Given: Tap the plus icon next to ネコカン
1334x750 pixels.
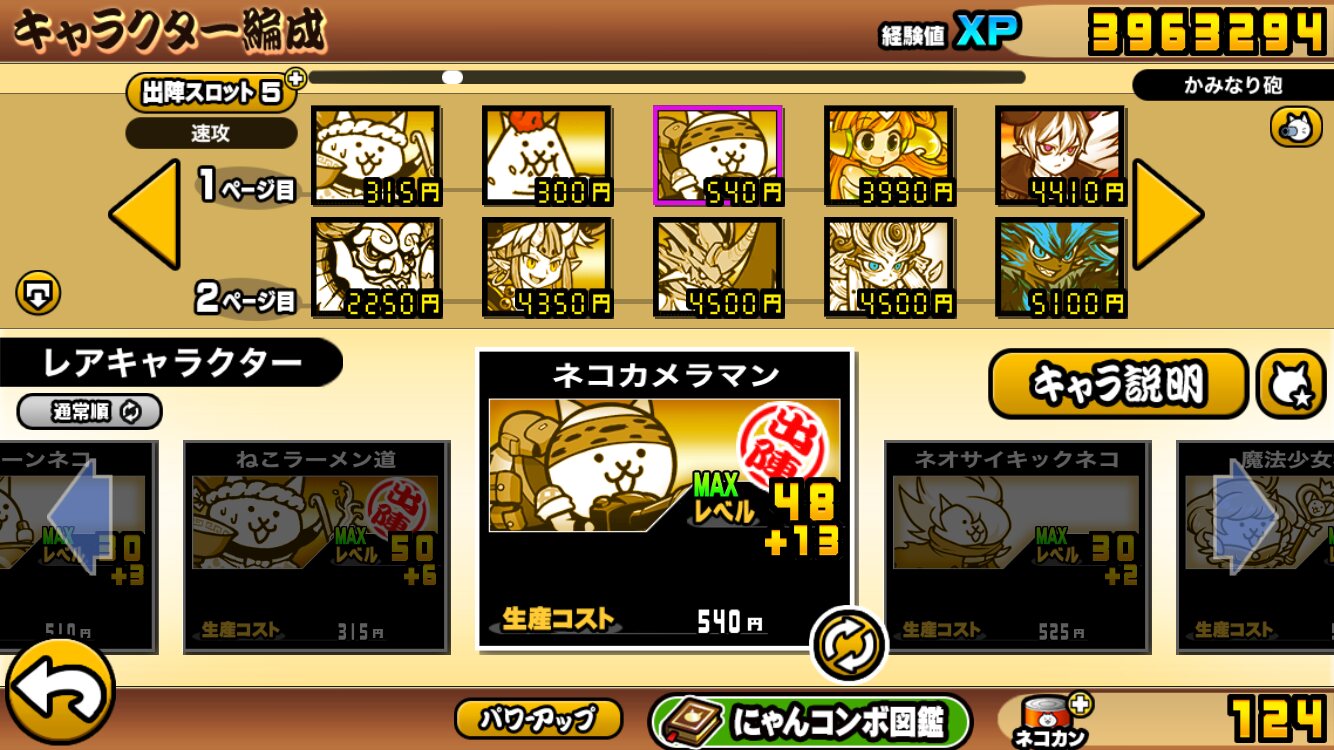Looking at the screenshot, I should [1080, 704].
